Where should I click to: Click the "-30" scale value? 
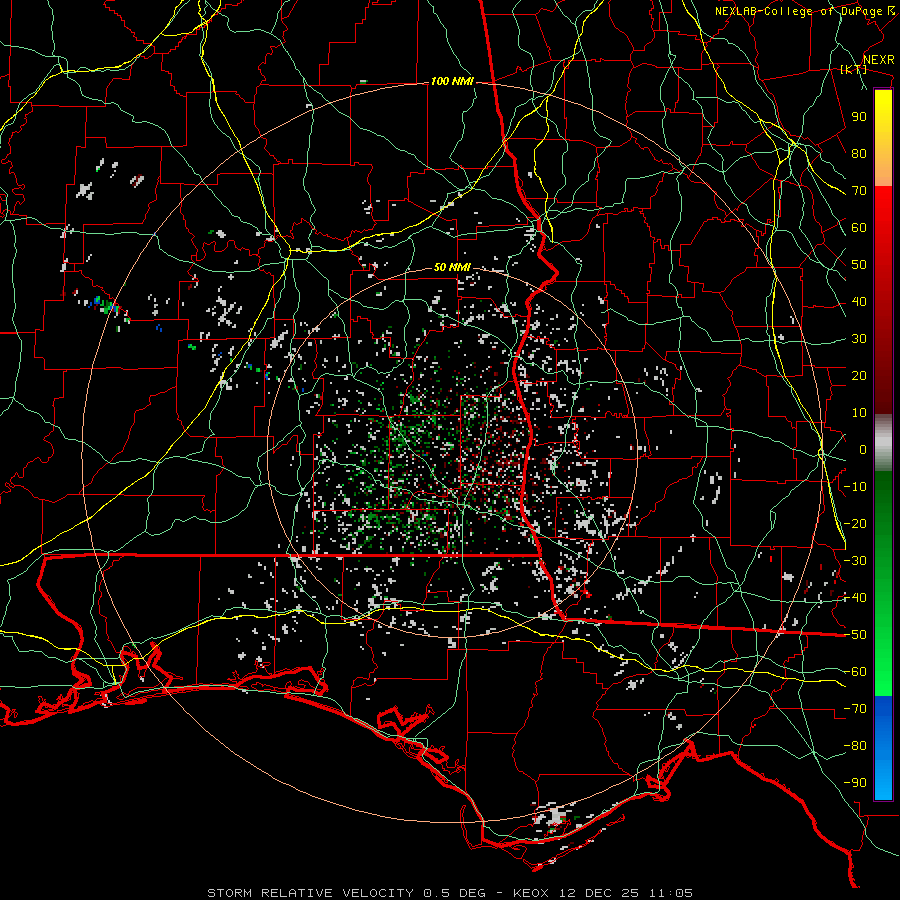[x=855, y=561]
